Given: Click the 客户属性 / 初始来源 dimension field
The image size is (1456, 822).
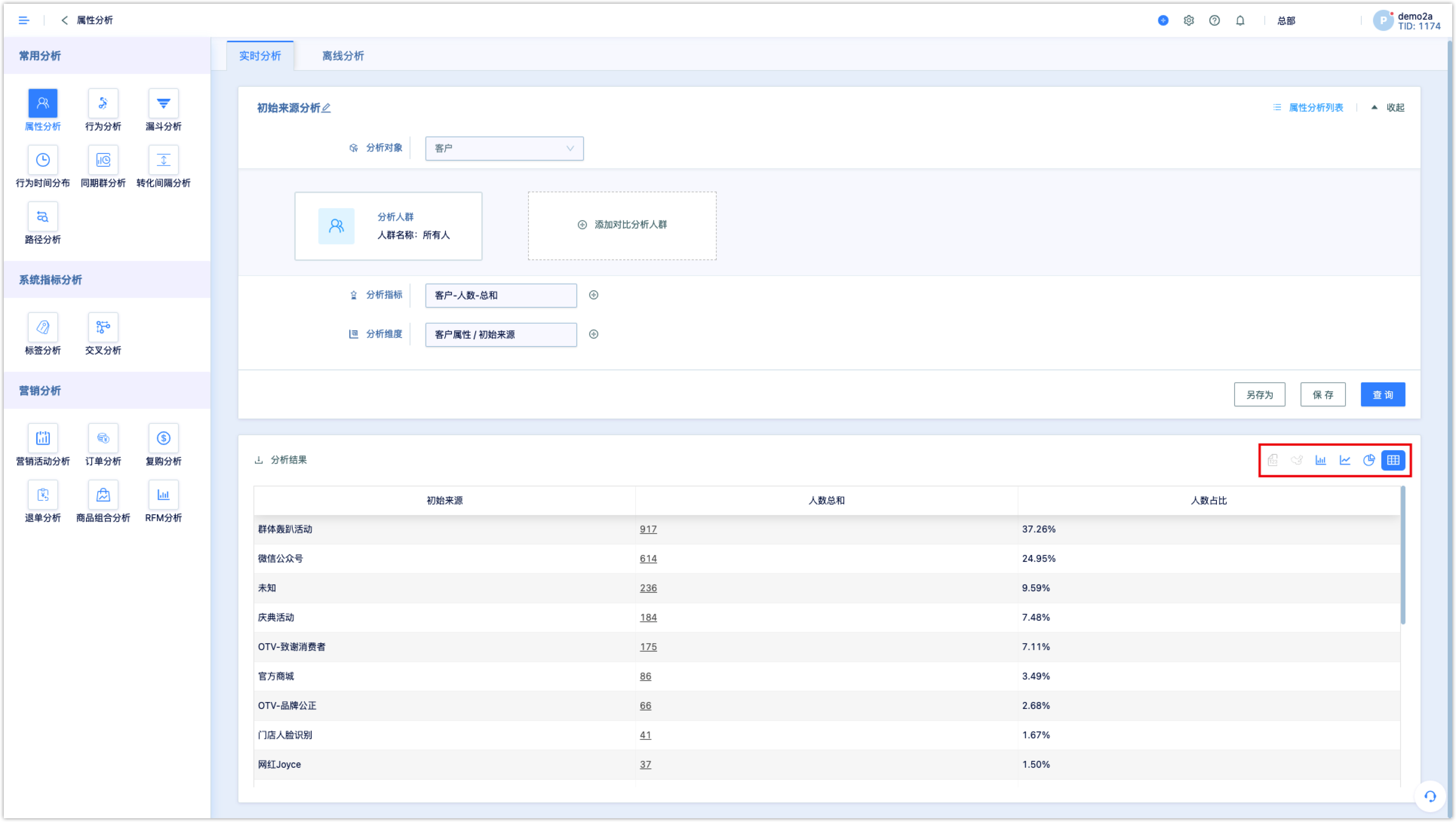Looking at the screenshot, I should pyautogui.click(x=501, y=334).
